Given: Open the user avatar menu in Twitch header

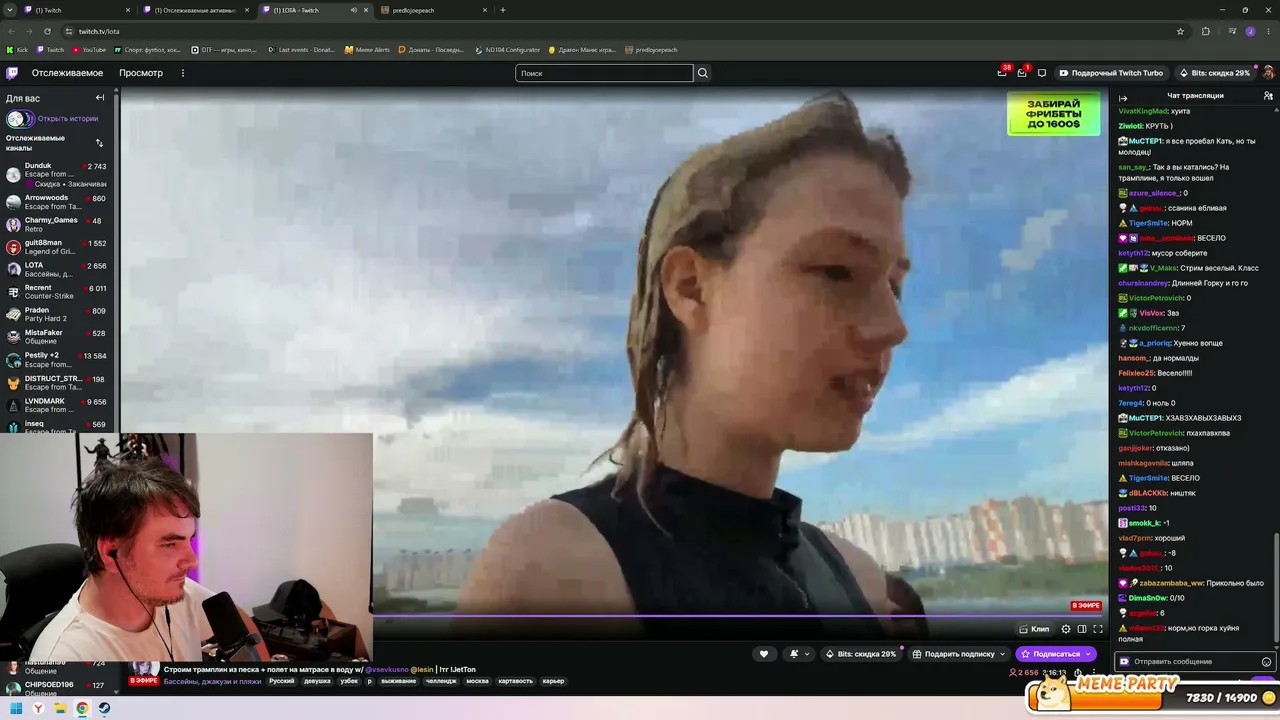Looking at the screenshot, I should click(1268, 73).
